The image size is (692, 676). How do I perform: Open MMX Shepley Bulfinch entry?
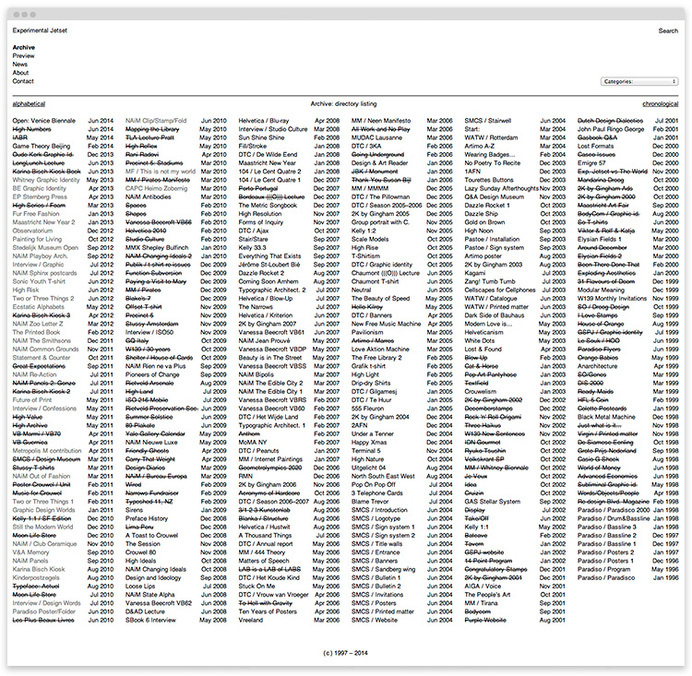coord(157,248)
